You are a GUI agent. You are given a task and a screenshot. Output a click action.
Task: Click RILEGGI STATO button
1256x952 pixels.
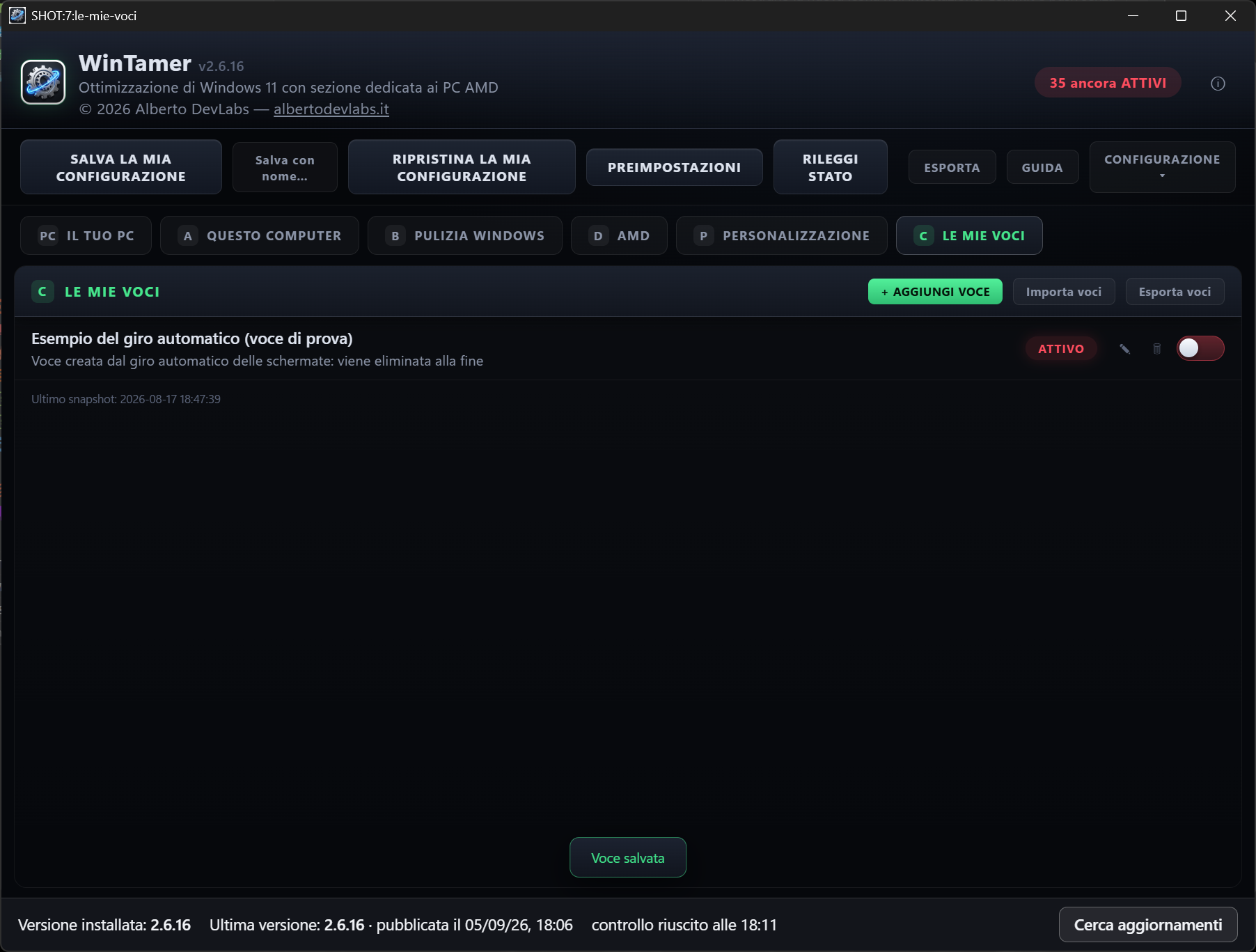tap(831, 167)
